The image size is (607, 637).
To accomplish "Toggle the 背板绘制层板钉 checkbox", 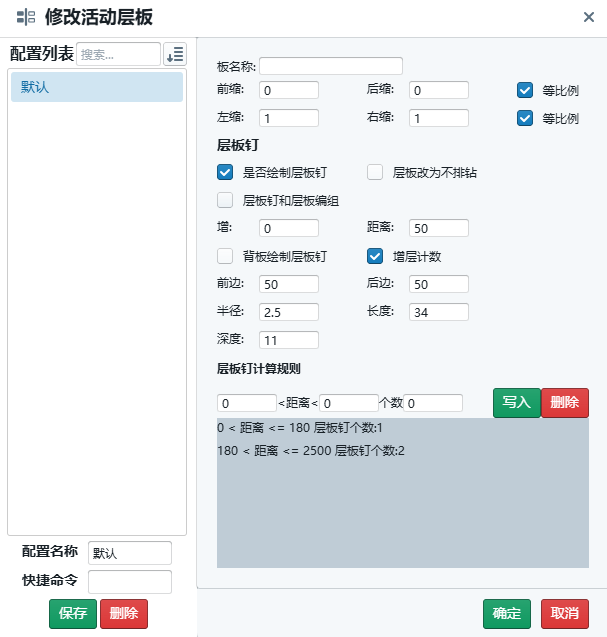I will point(225,256).
